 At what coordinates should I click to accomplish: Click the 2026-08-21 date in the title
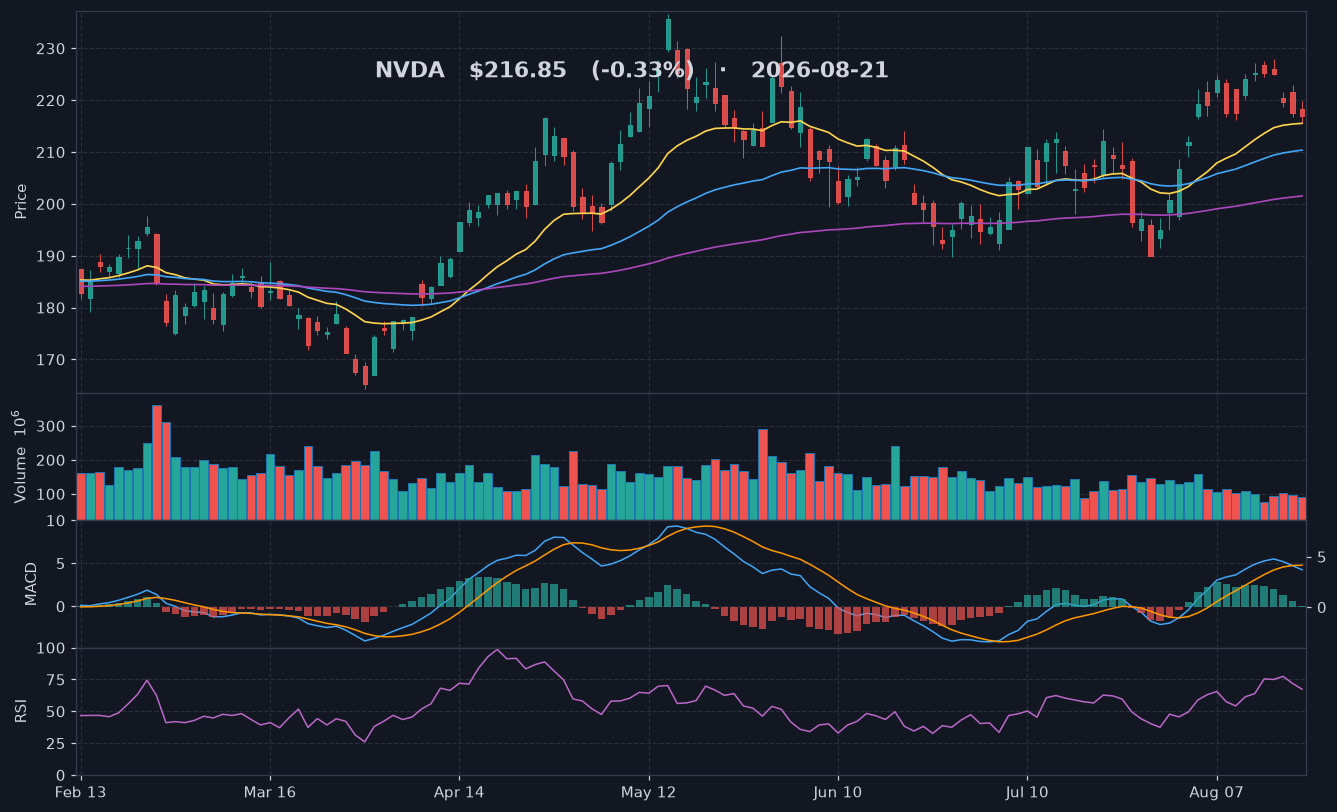pyautogui.click(x=819, y=71)
